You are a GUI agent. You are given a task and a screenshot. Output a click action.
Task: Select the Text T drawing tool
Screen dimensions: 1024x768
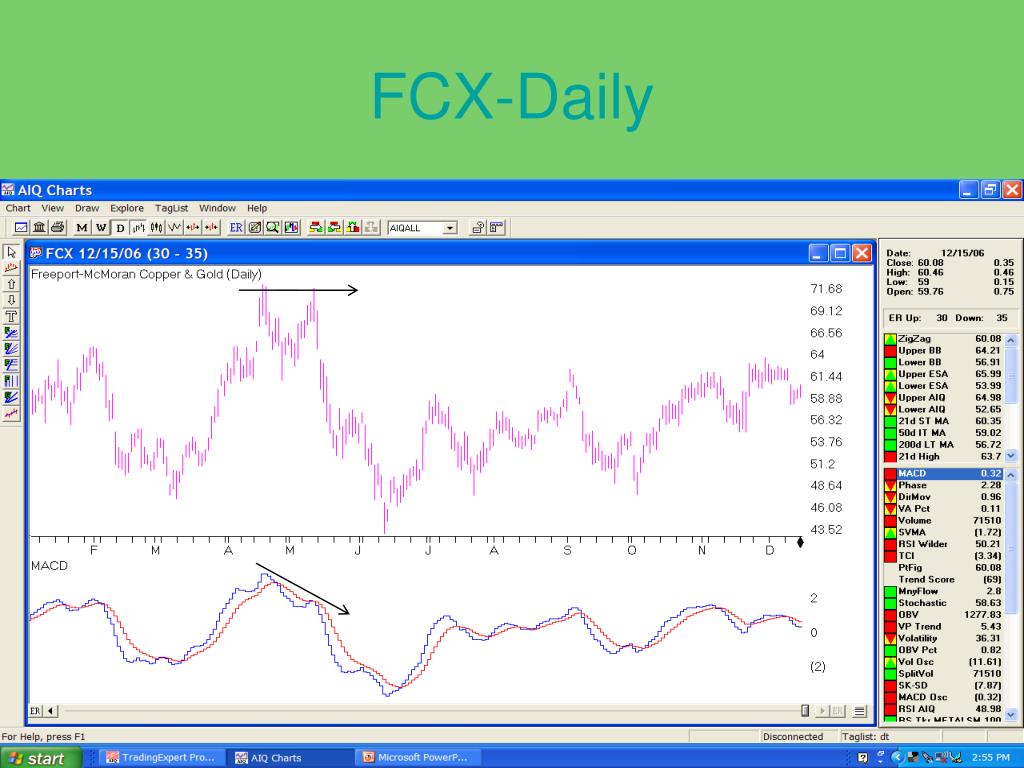click(11, 316)
